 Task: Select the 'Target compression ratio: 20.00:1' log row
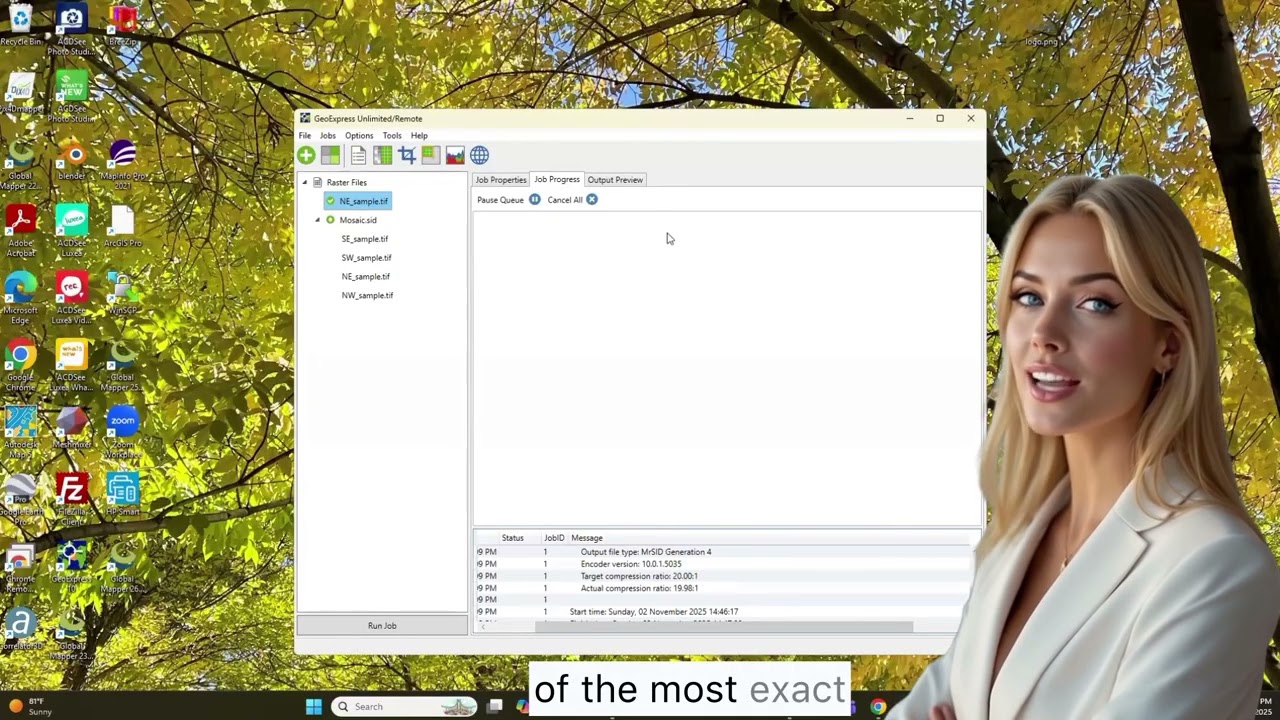[x=724, y=576]
